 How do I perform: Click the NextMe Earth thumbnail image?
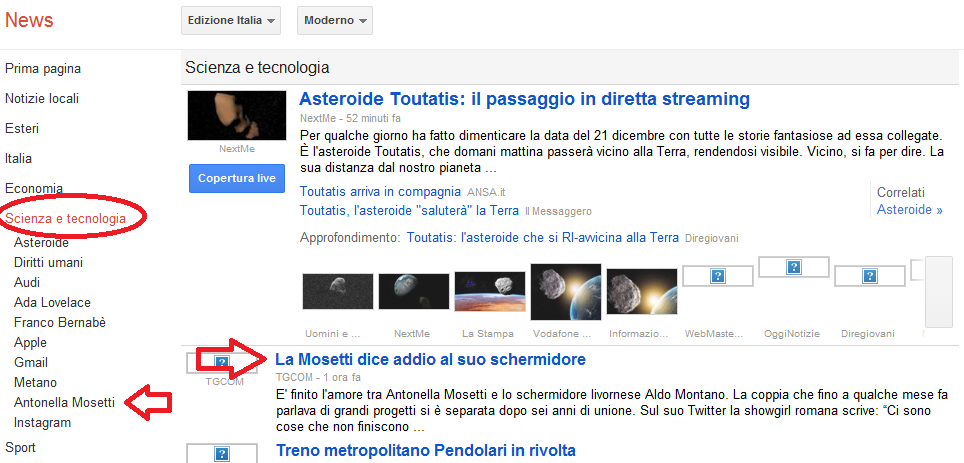click(x=413, y=291)
